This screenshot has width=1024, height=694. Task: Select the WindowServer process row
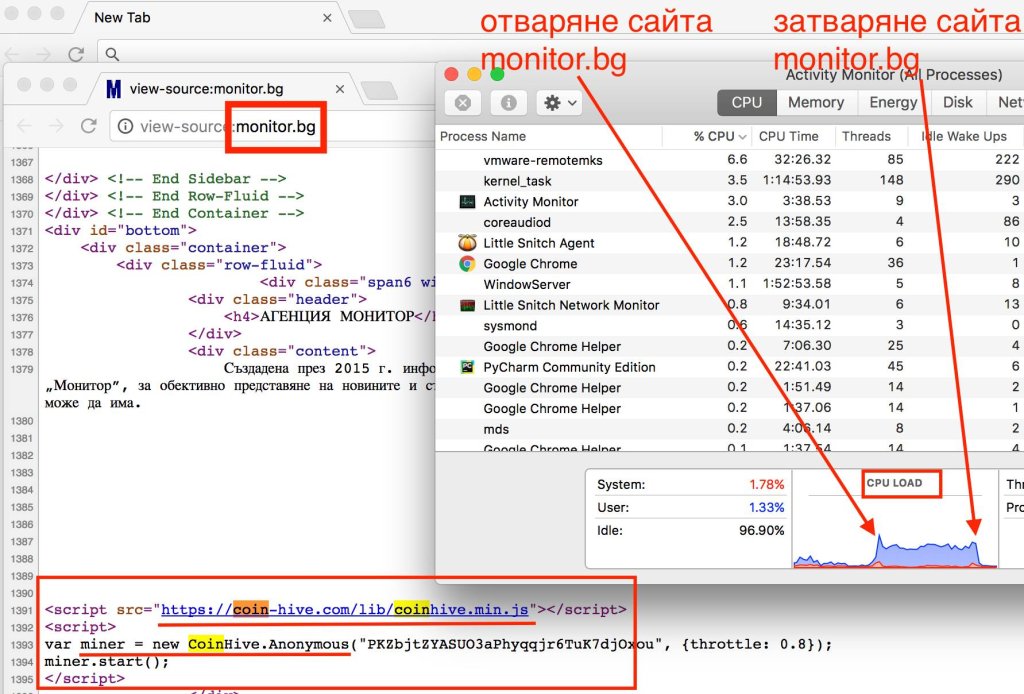[729, 284]
